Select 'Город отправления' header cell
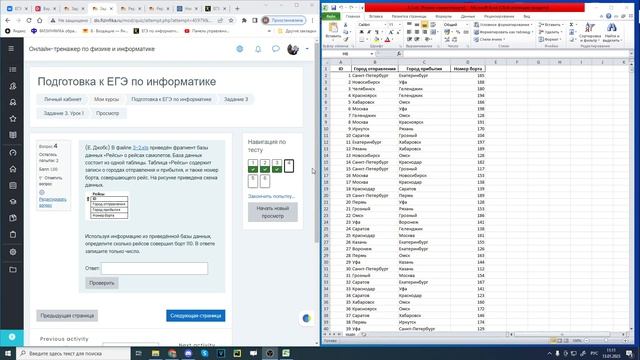The image size is (640, 360). pos(374,69)
